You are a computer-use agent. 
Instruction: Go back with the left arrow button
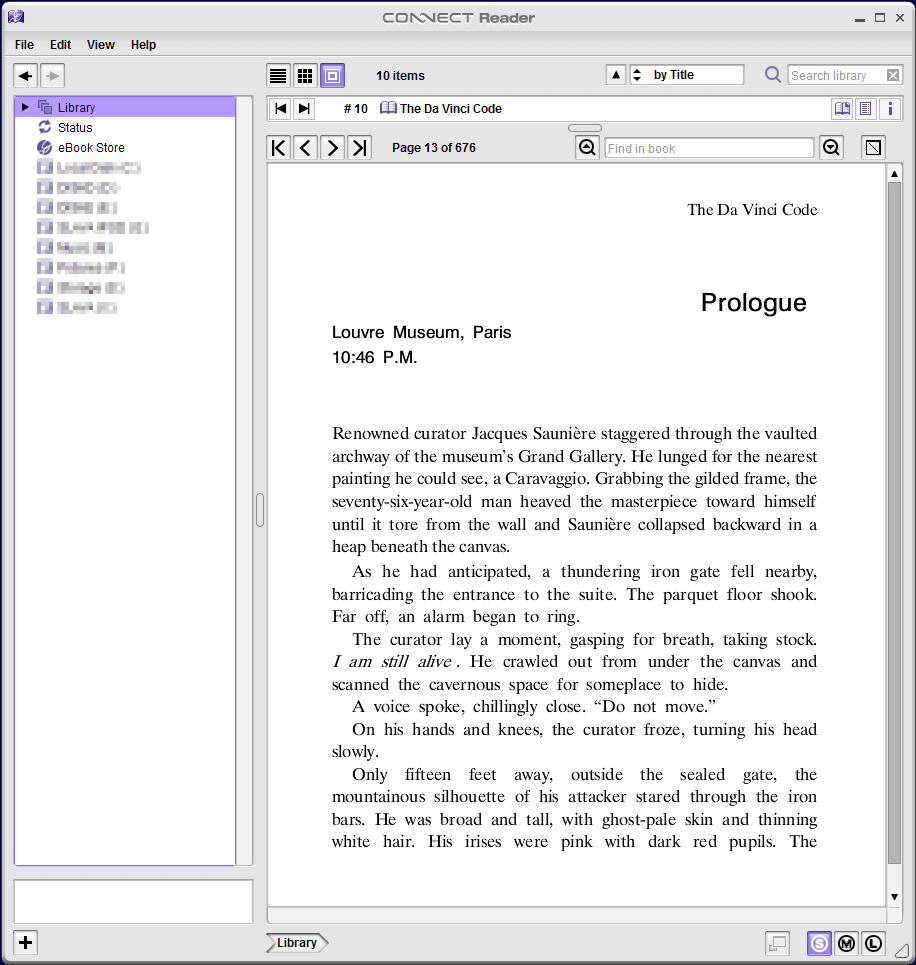(26, 76)
